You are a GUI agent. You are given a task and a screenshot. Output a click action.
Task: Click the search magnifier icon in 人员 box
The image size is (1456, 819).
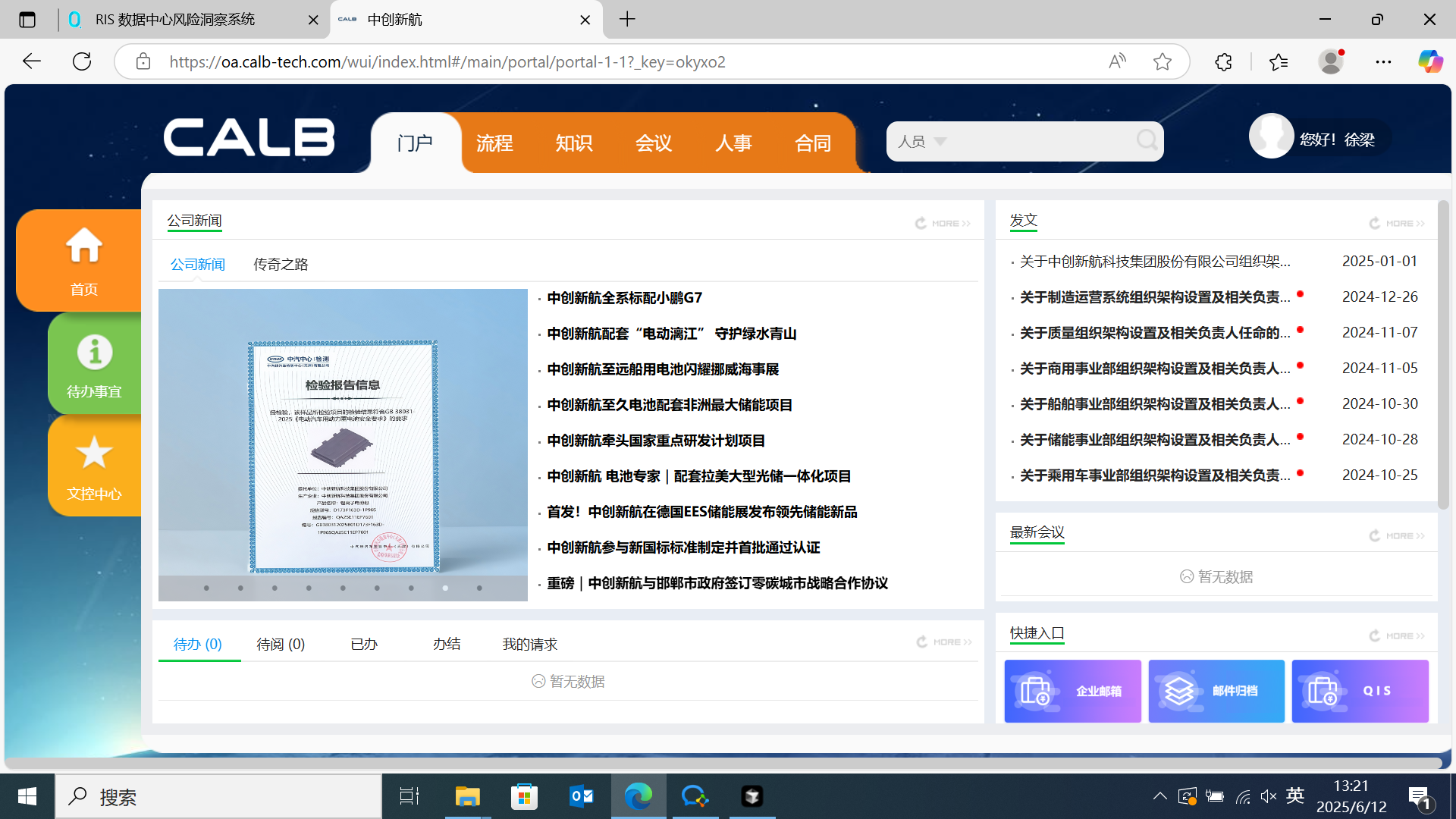click(x=1147, y=140)
